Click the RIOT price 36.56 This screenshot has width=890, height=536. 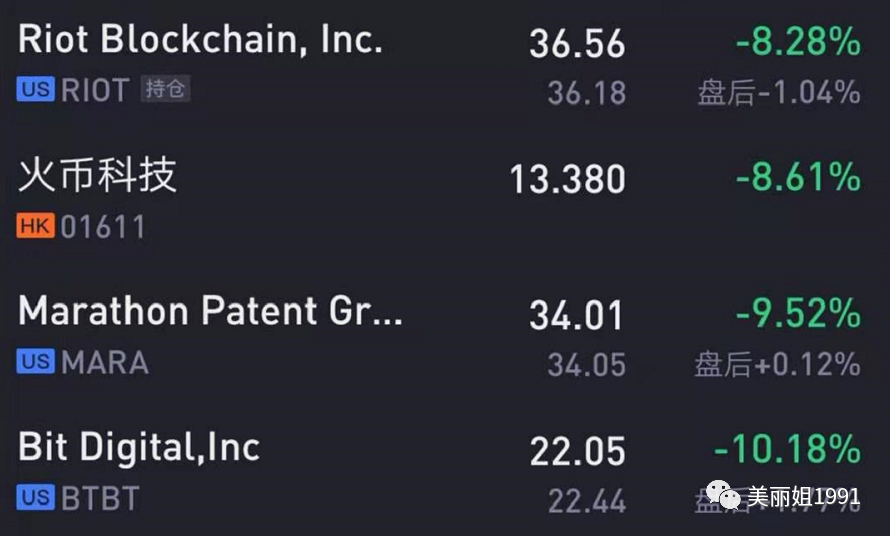[x=577, y=44]
